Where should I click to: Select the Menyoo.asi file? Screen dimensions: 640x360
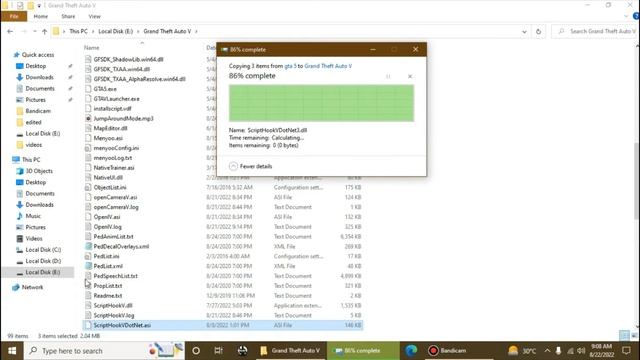pos(108,138)
